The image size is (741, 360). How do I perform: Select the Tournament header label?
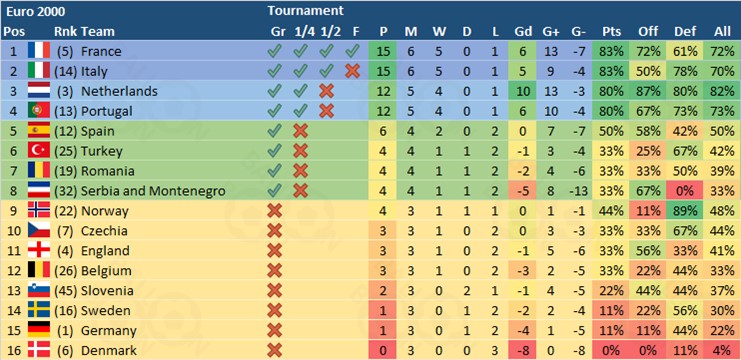[305, 10]
